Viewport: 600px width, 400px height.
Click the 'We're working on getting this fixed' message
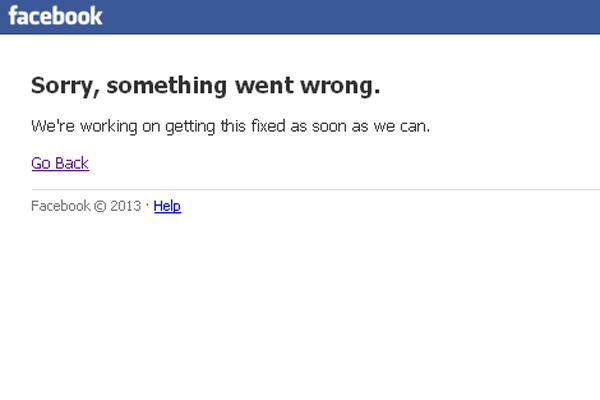pos(230,127)
